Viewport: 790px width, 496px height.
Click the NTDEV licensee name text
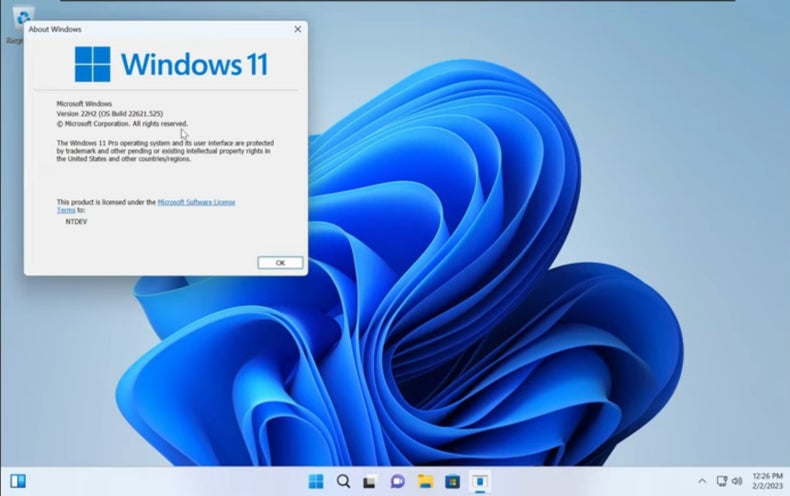[77, 221]
